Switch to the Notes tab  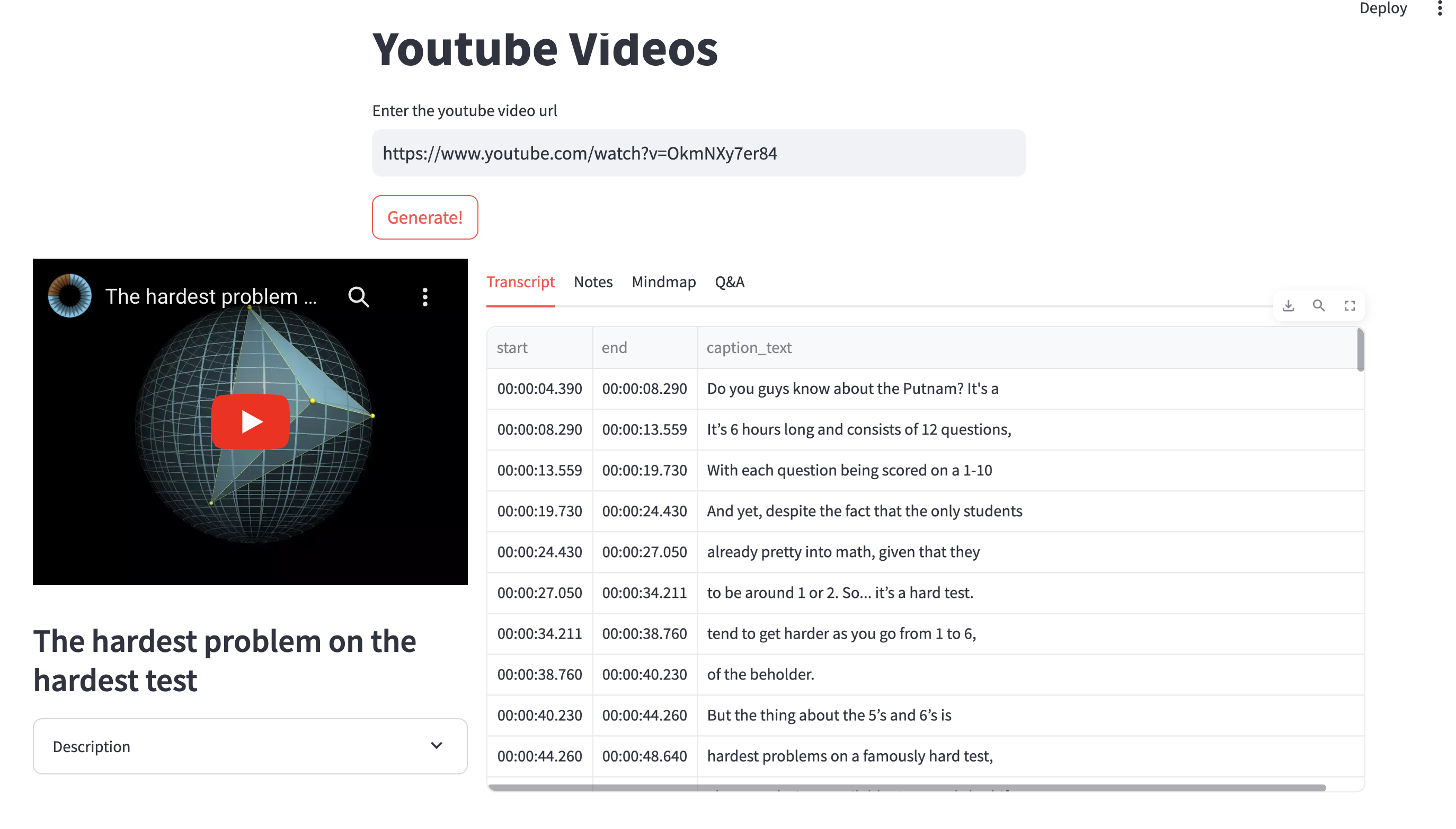point(592,282)
